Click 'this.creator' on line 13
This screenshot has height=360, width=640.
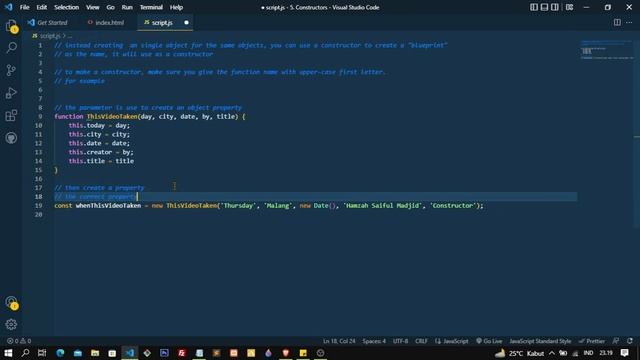tap(90, 152)
